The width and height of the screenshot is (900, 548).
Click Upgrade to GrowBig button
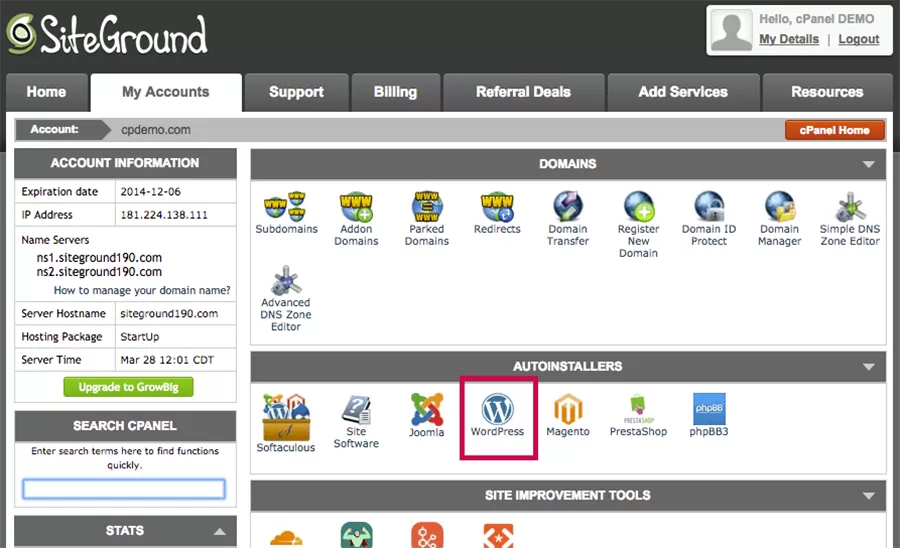coord(129,387)
